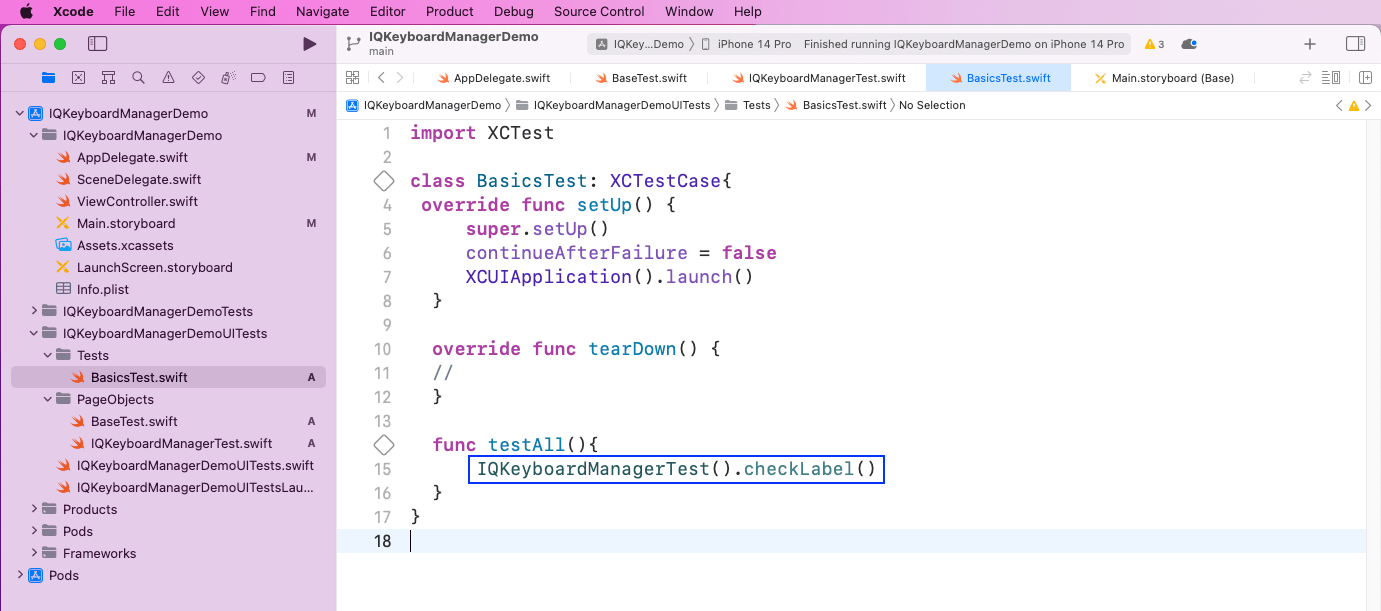Click the empty line 18 in editor
Viewport: 1381px width, 611px height.
[800, 541]
